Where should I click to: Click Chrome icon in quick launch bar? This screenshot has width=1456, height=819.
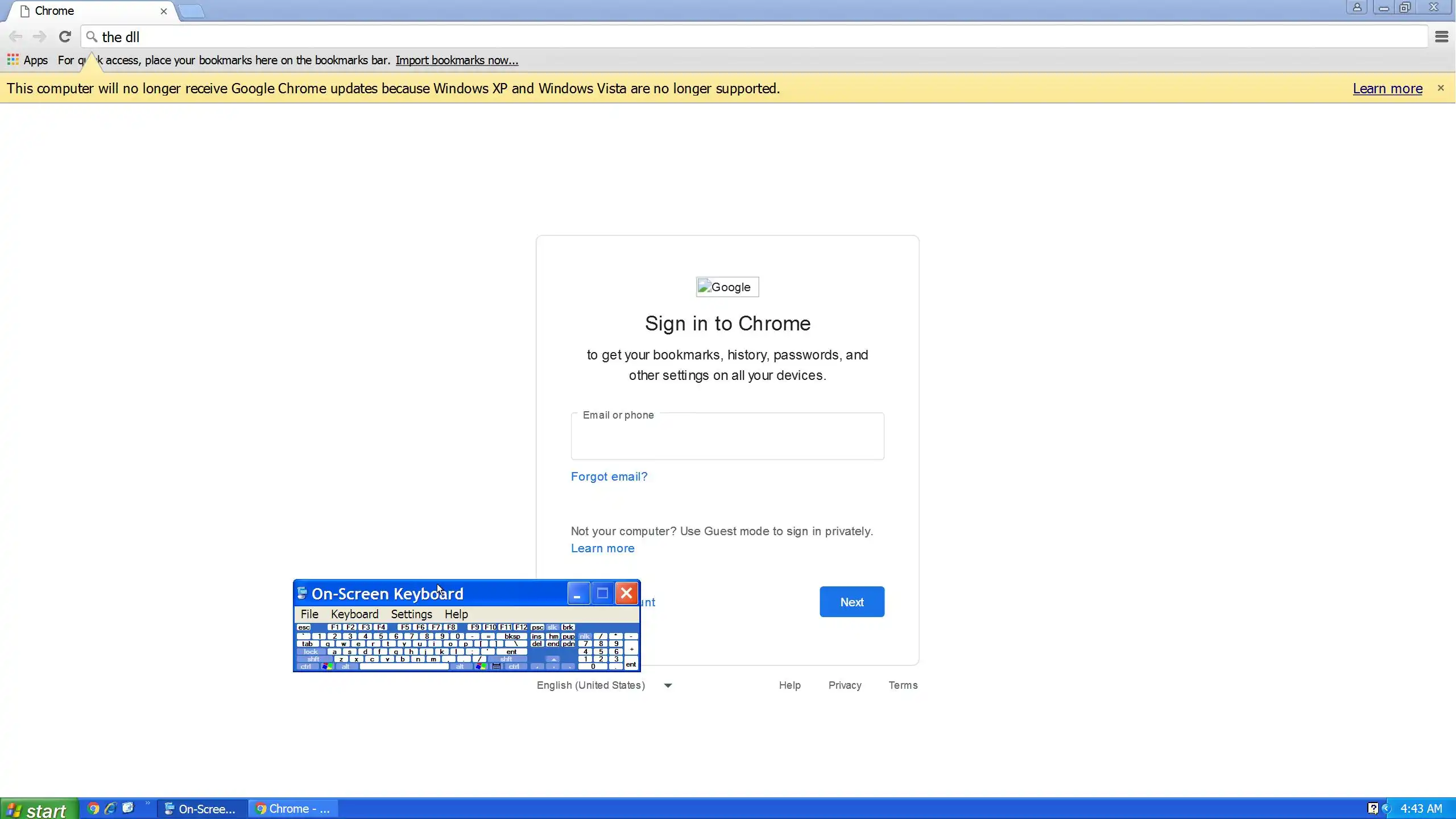pos(94,808)
